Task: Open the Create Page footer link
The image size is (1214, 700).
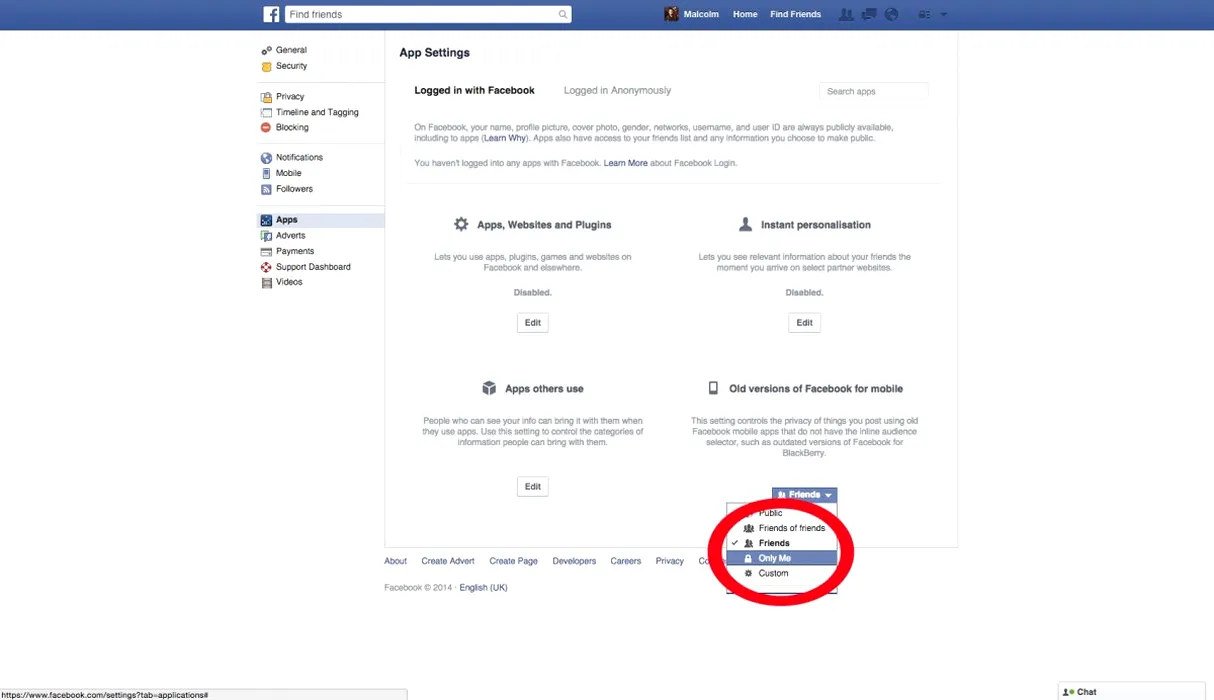Action: 513,561
